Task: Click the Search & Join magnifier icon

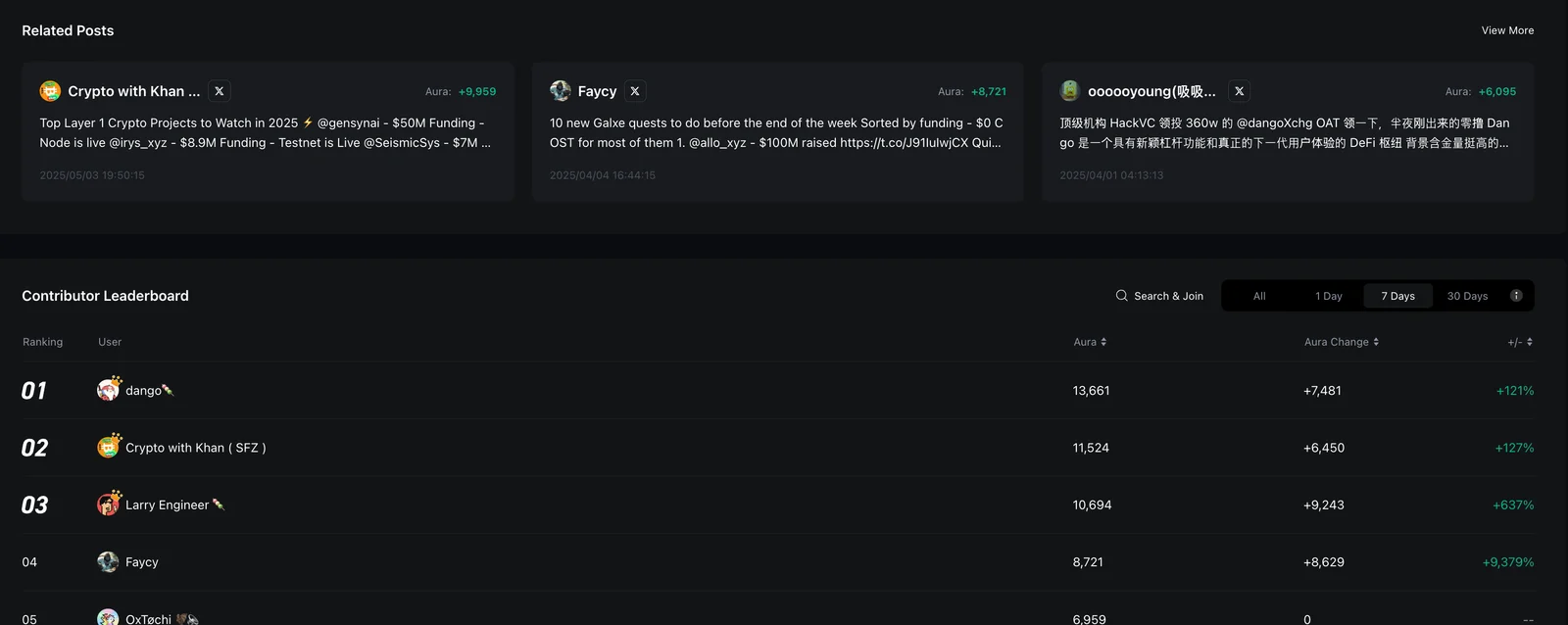Action: point(1121,296)
